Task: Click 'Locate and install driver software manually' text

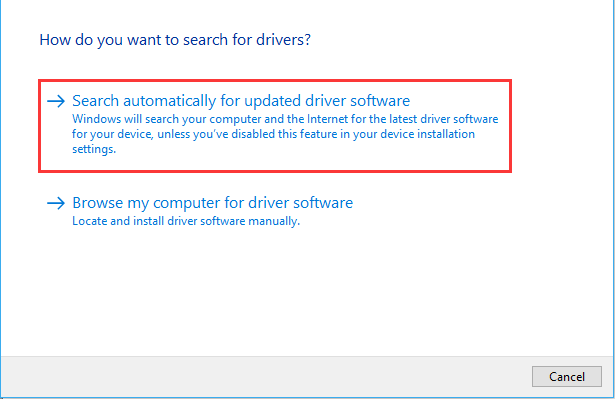Action: (x=186, y=221)
